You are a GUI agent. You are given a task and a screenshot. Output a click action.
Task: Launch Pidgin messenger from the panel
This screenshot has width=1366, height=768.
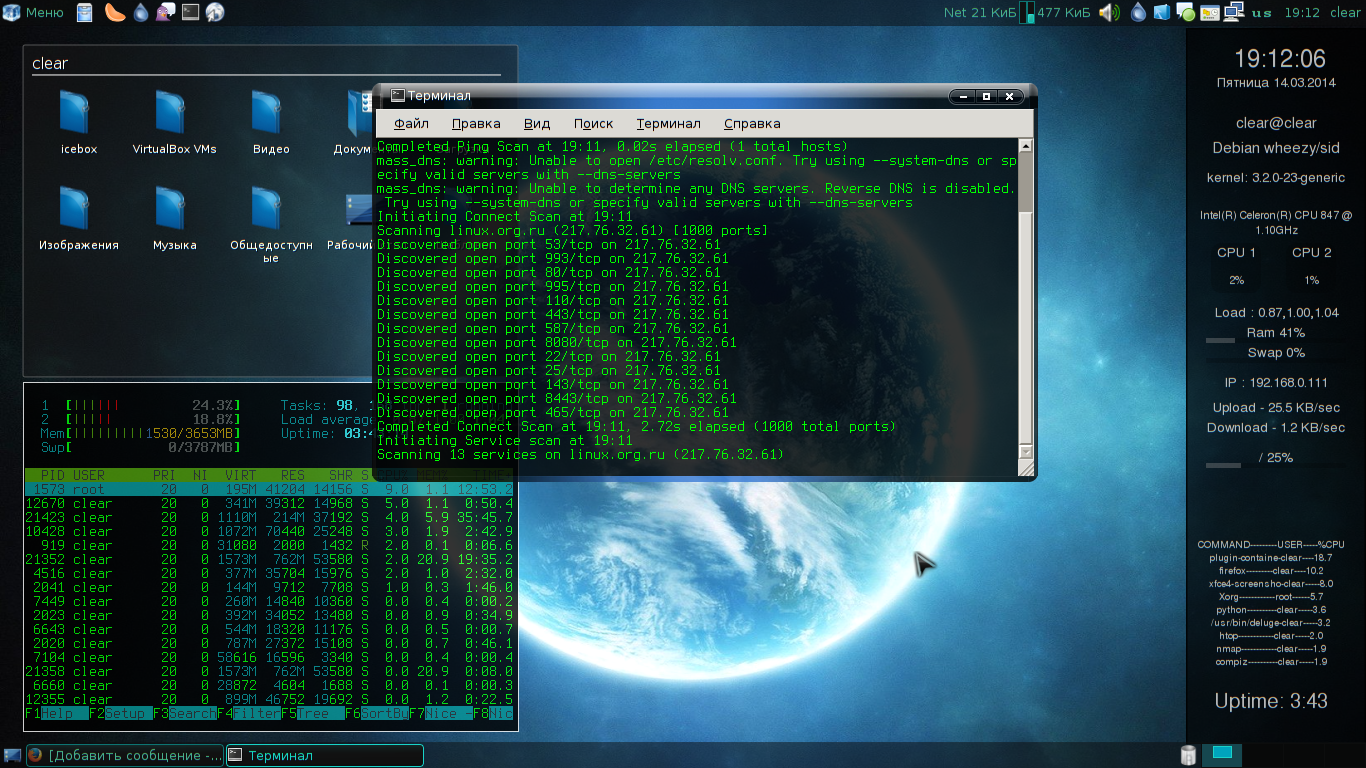point(165,12)
